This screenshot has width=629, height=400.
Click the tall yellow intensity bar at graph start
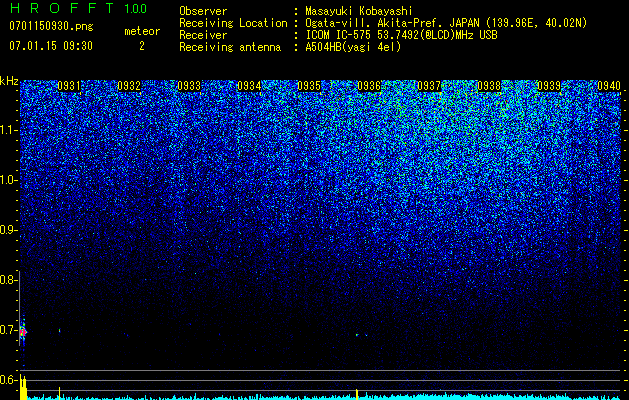pos(23,388)
